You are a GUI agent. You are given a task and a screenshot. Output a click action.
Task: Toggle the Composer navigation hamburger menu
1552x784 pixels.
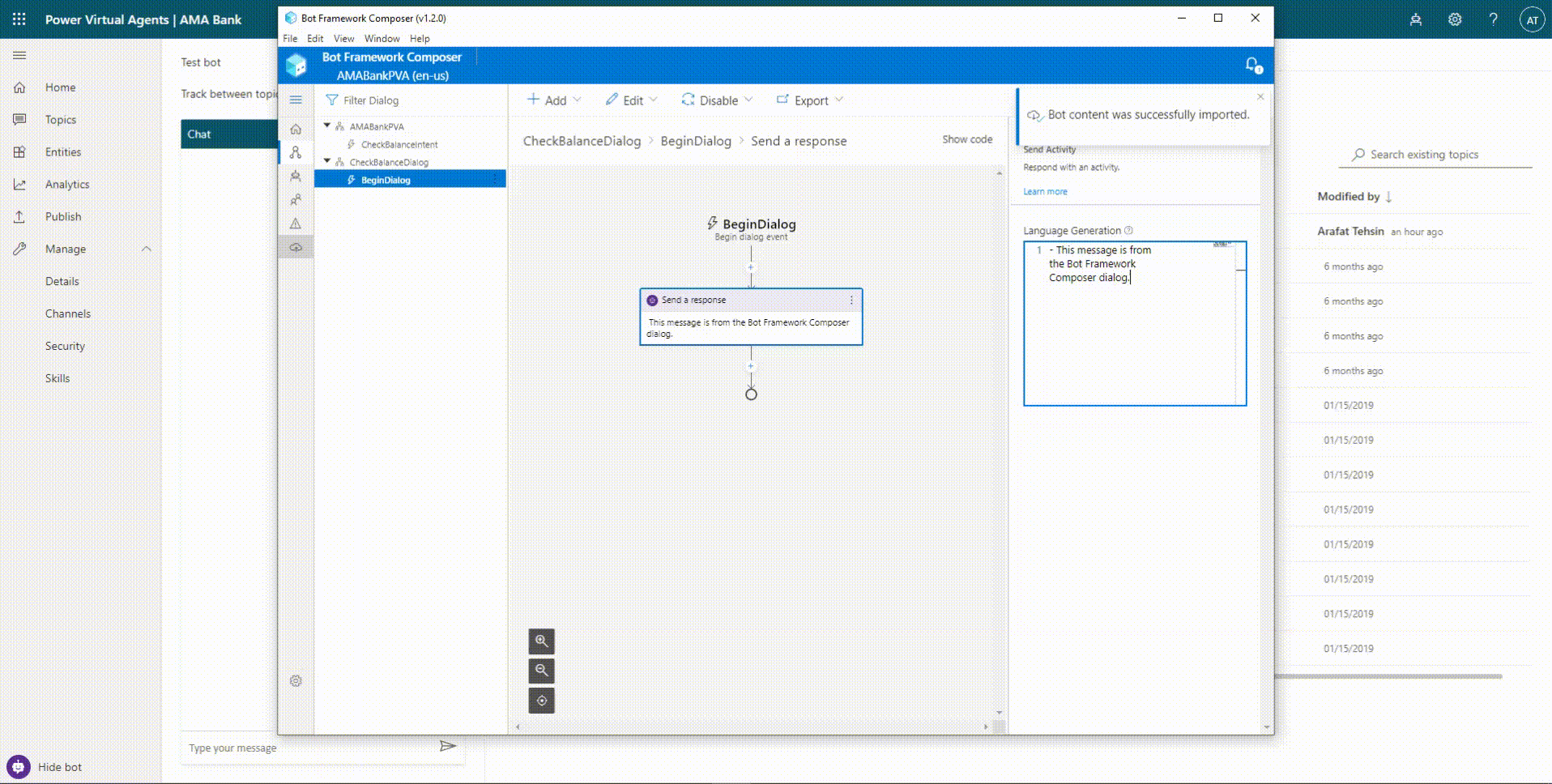(296, 100)
